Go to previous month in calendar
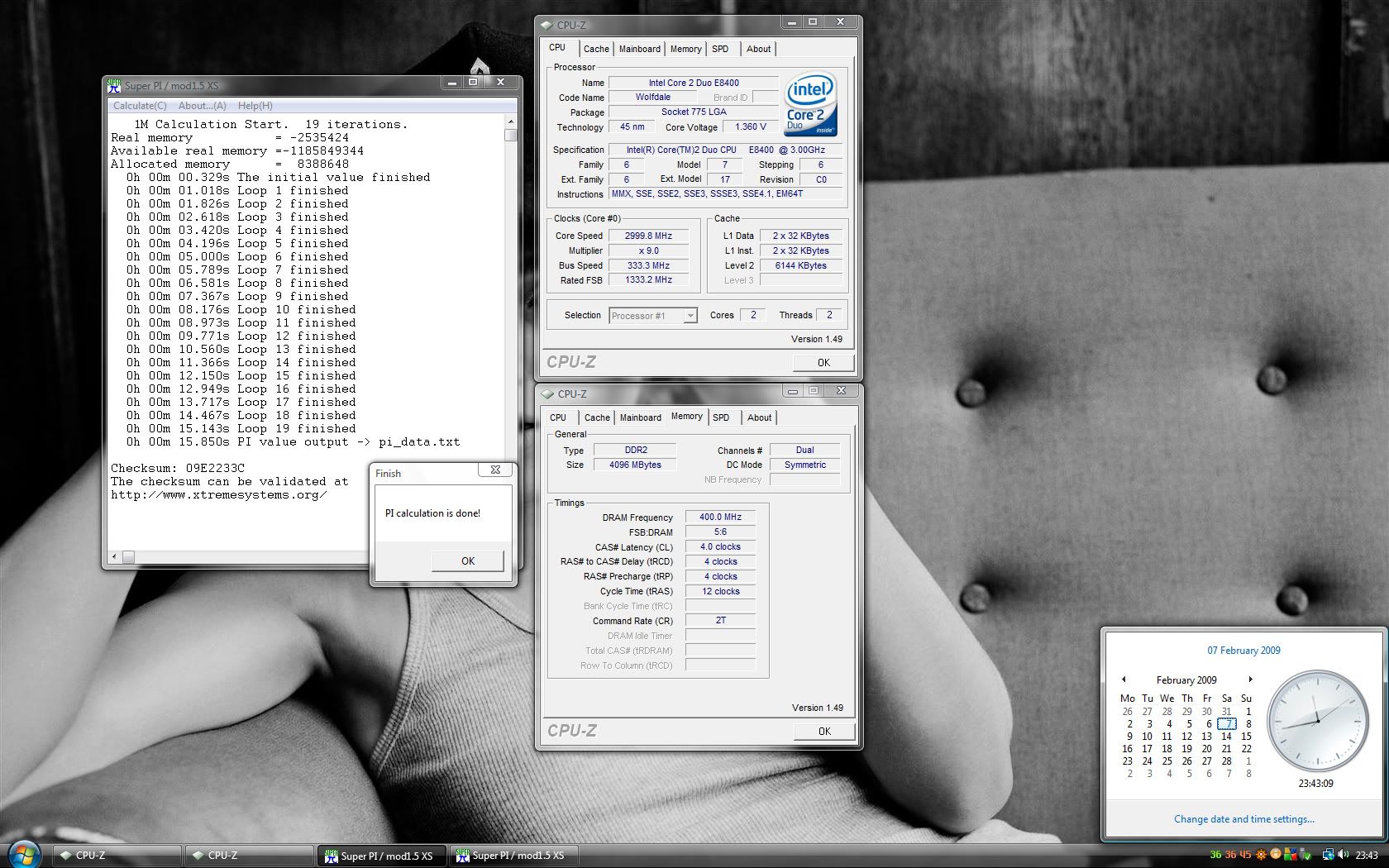This screenshot has height=868, width=1389. point(1124,680)
